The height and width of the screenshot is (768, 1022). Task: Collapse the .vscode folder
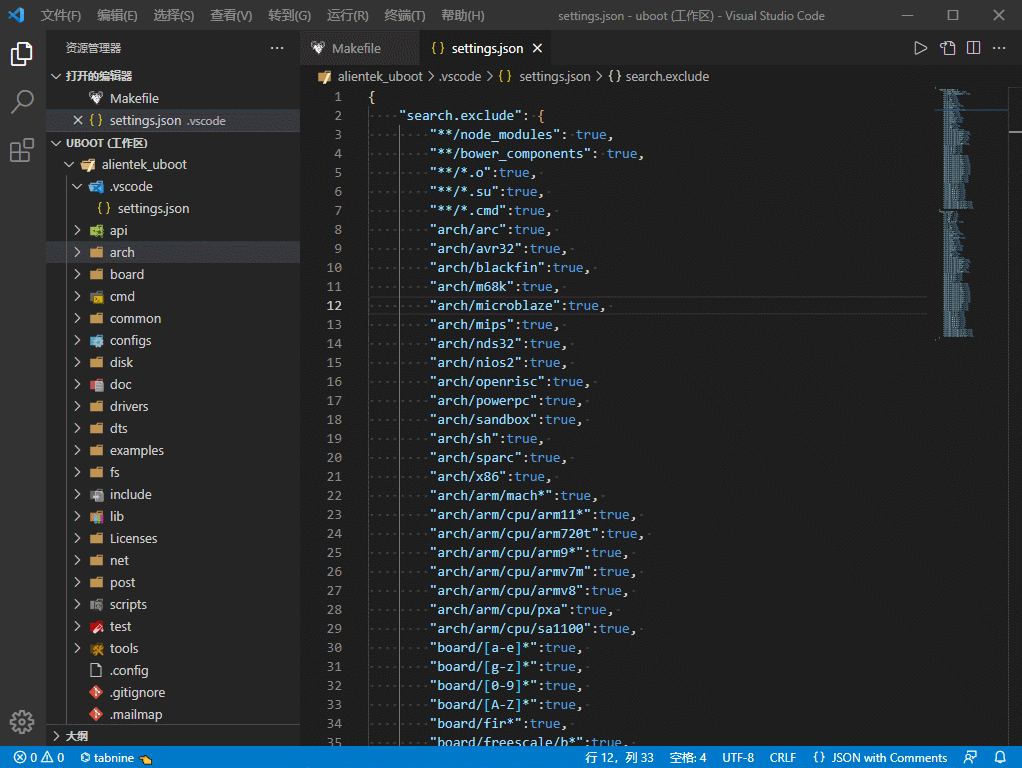77,186
